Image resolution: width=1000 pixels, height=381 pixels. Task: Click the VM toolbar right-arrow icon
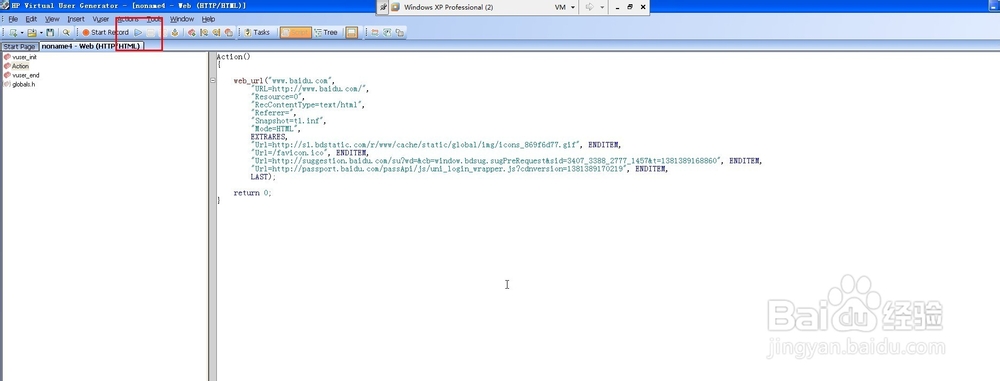[589, 7]
